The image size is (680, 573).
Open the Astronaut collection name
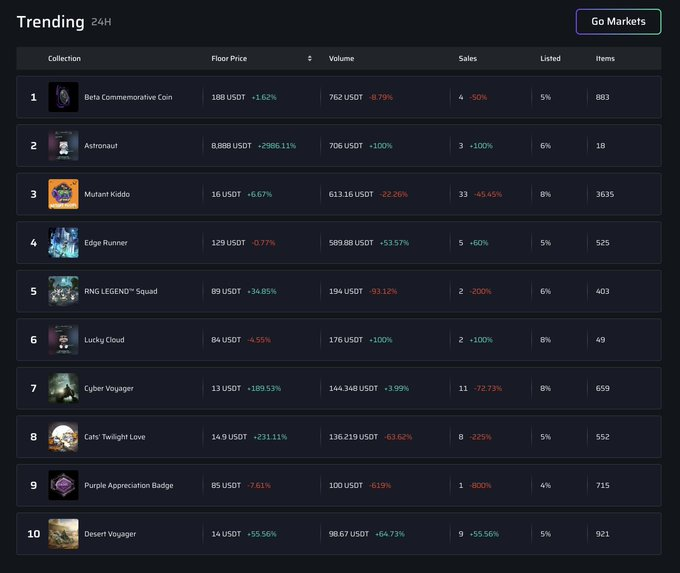[101, 146]
